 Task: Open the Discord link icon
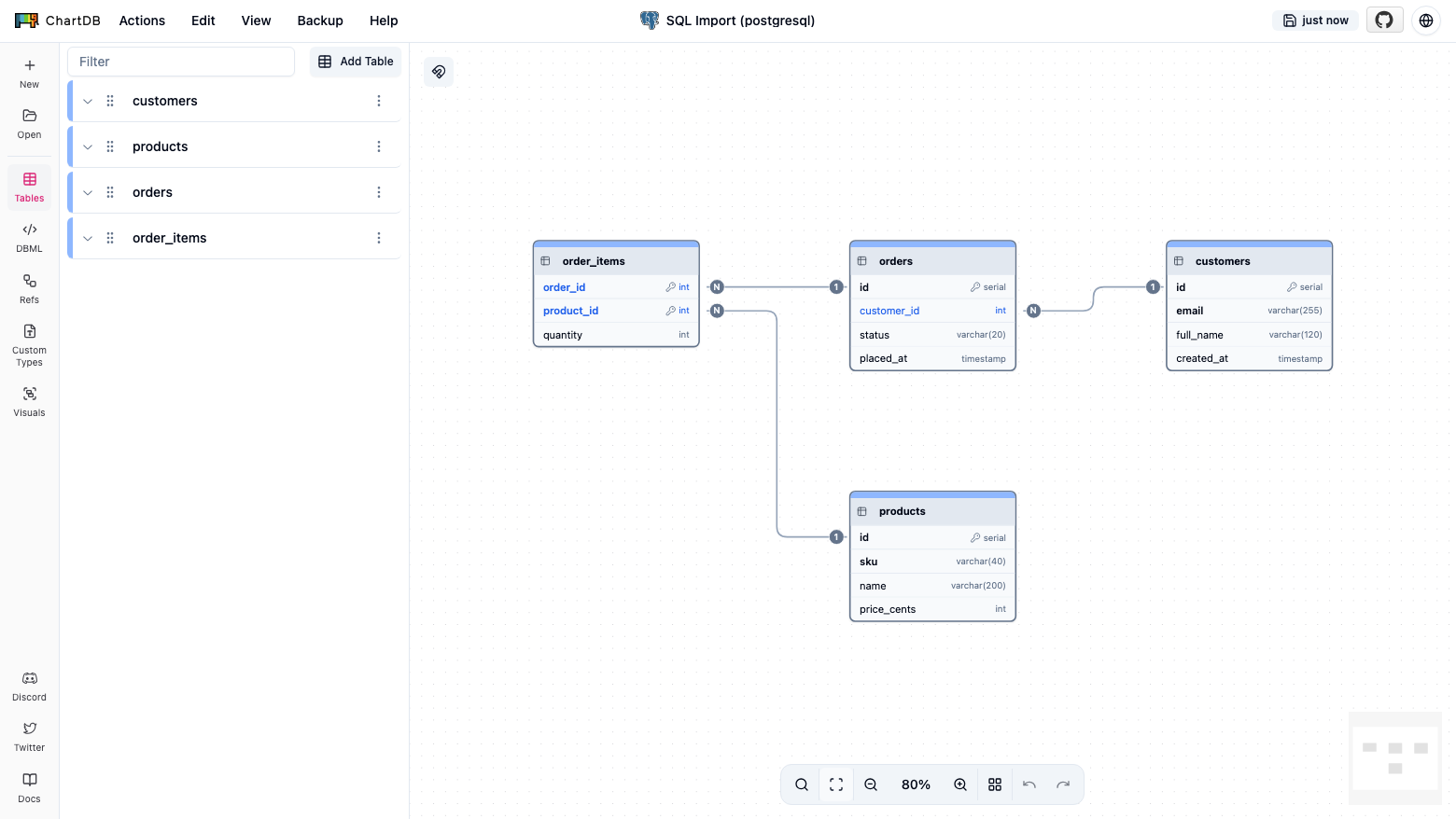pos(29,686)
